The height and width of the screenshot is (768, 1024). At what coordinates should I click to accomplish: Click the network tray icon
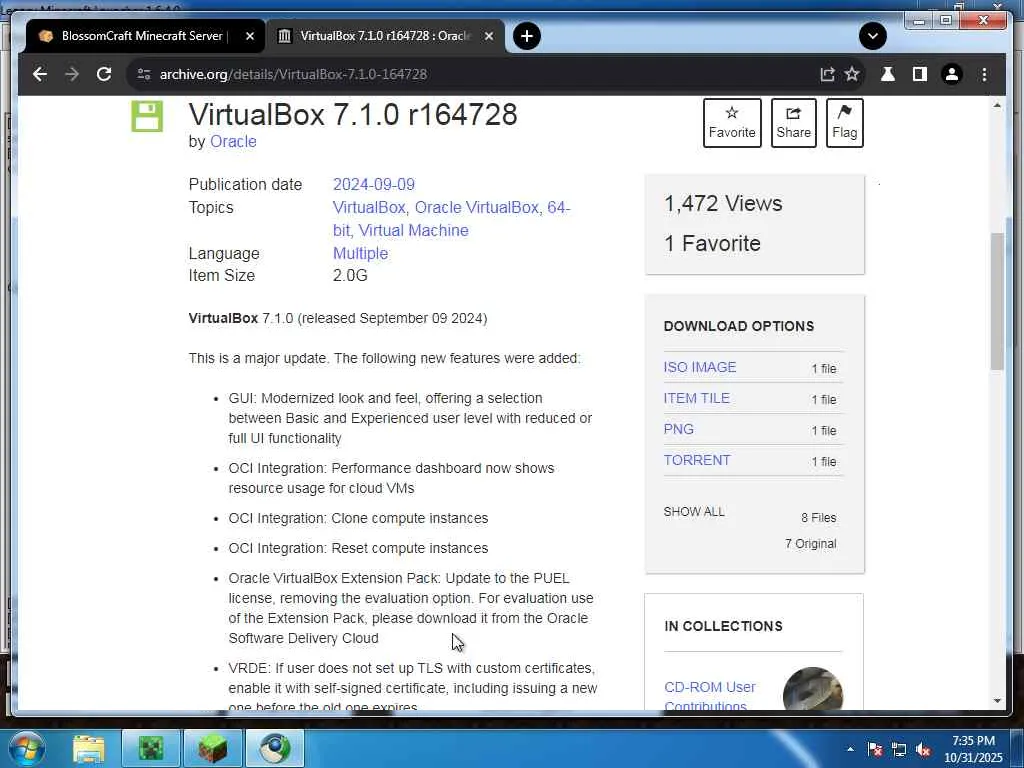point(899,749)
